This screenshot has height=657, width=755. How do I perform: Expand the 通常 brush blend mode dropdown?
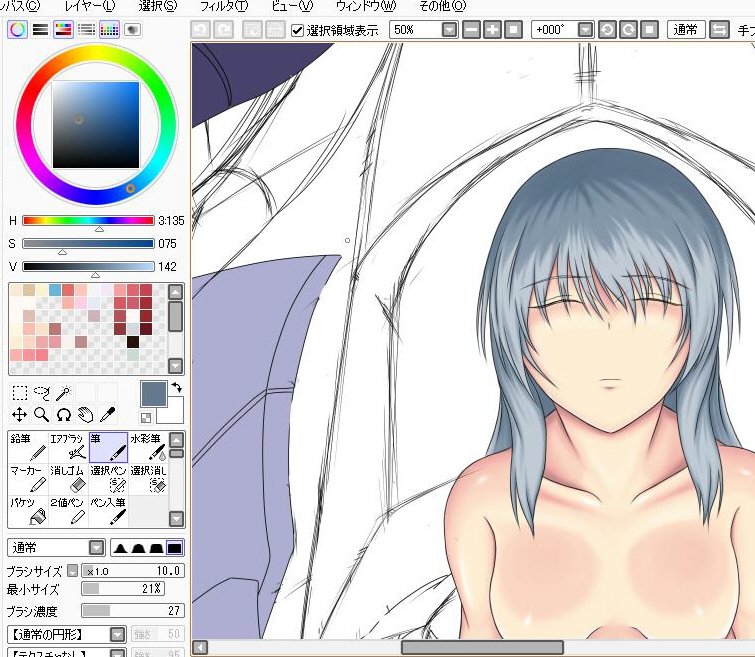(x=96, y=547)
